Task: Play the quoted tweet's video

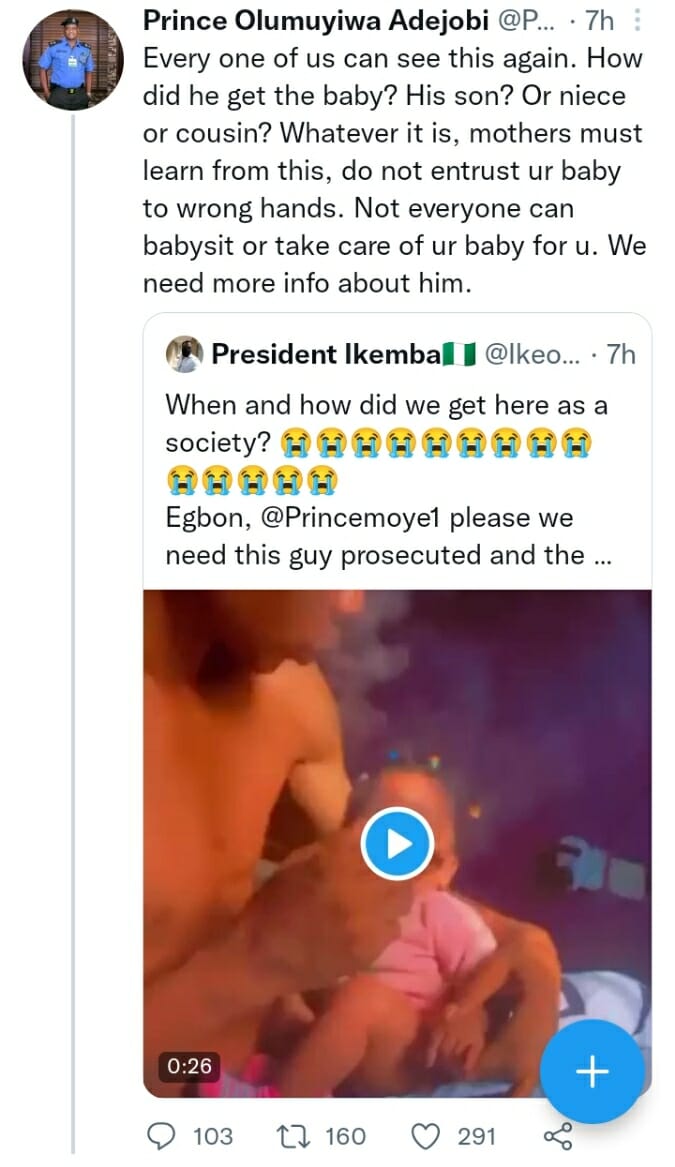Action: pyautogui.click(x=397, y=844)
